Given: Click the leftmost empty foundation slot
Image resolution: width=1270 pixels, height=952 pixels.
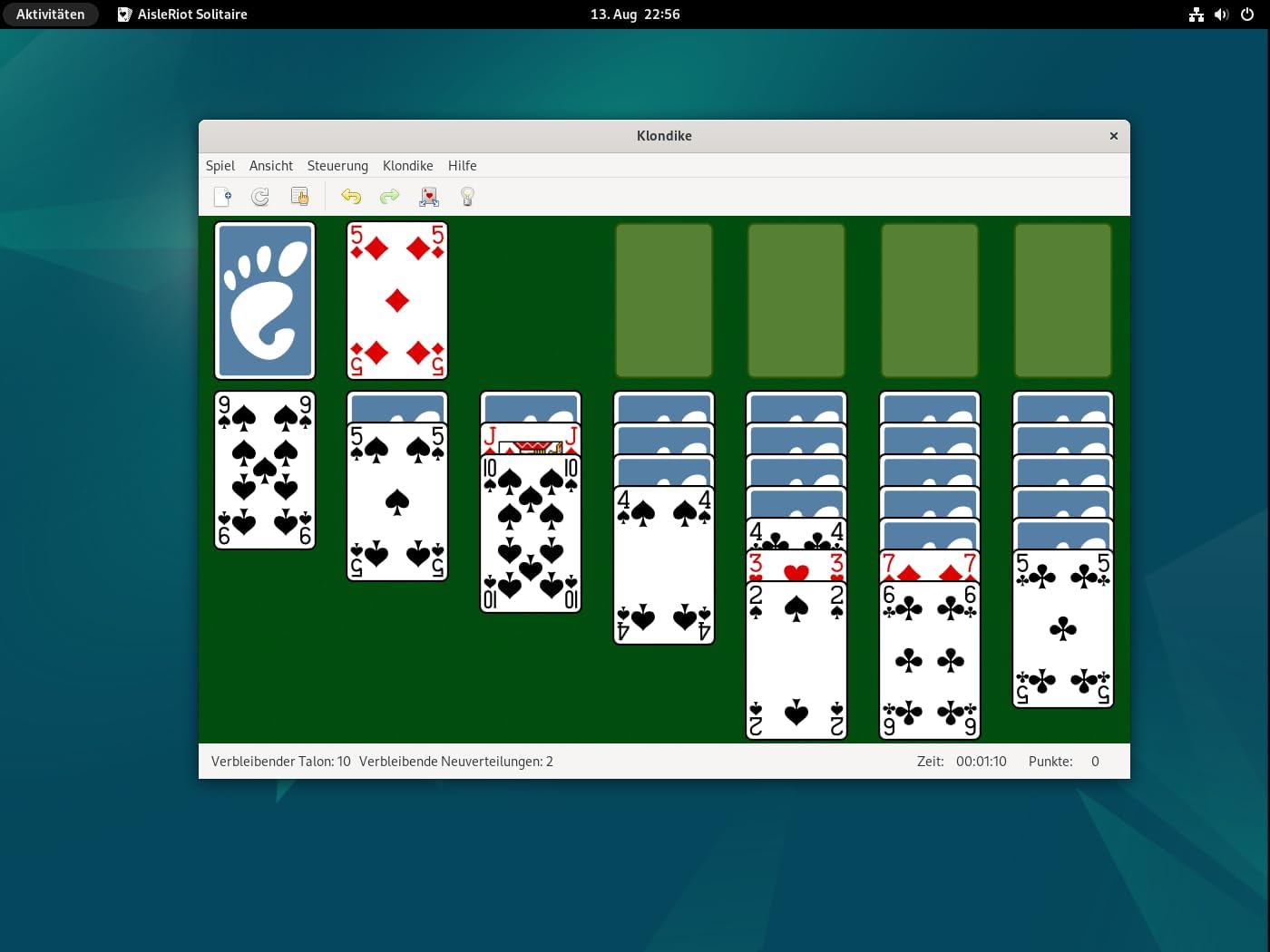Looking at the screenshot, I should [664, 300].
